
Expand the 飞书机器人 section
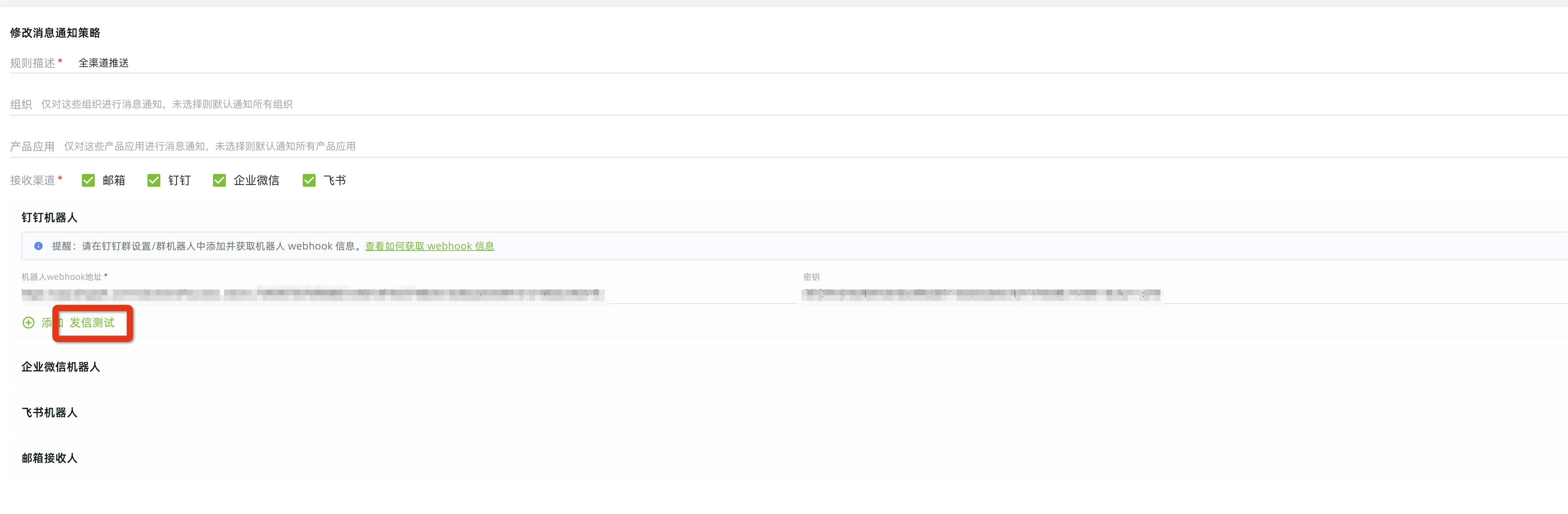(789, 412)
